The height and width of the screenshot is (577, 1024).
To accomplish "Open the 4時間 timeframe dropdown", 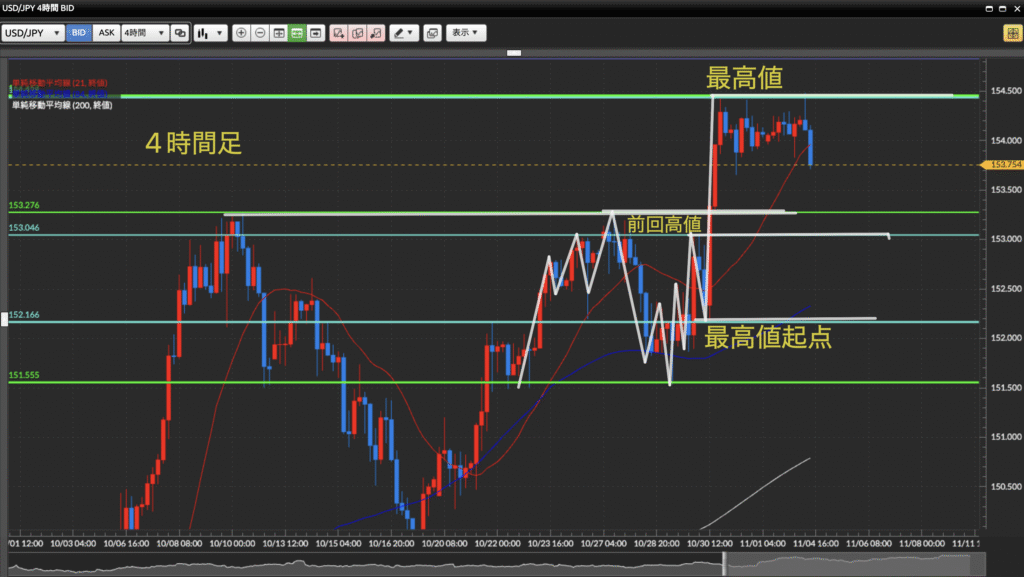I will 145,33.
